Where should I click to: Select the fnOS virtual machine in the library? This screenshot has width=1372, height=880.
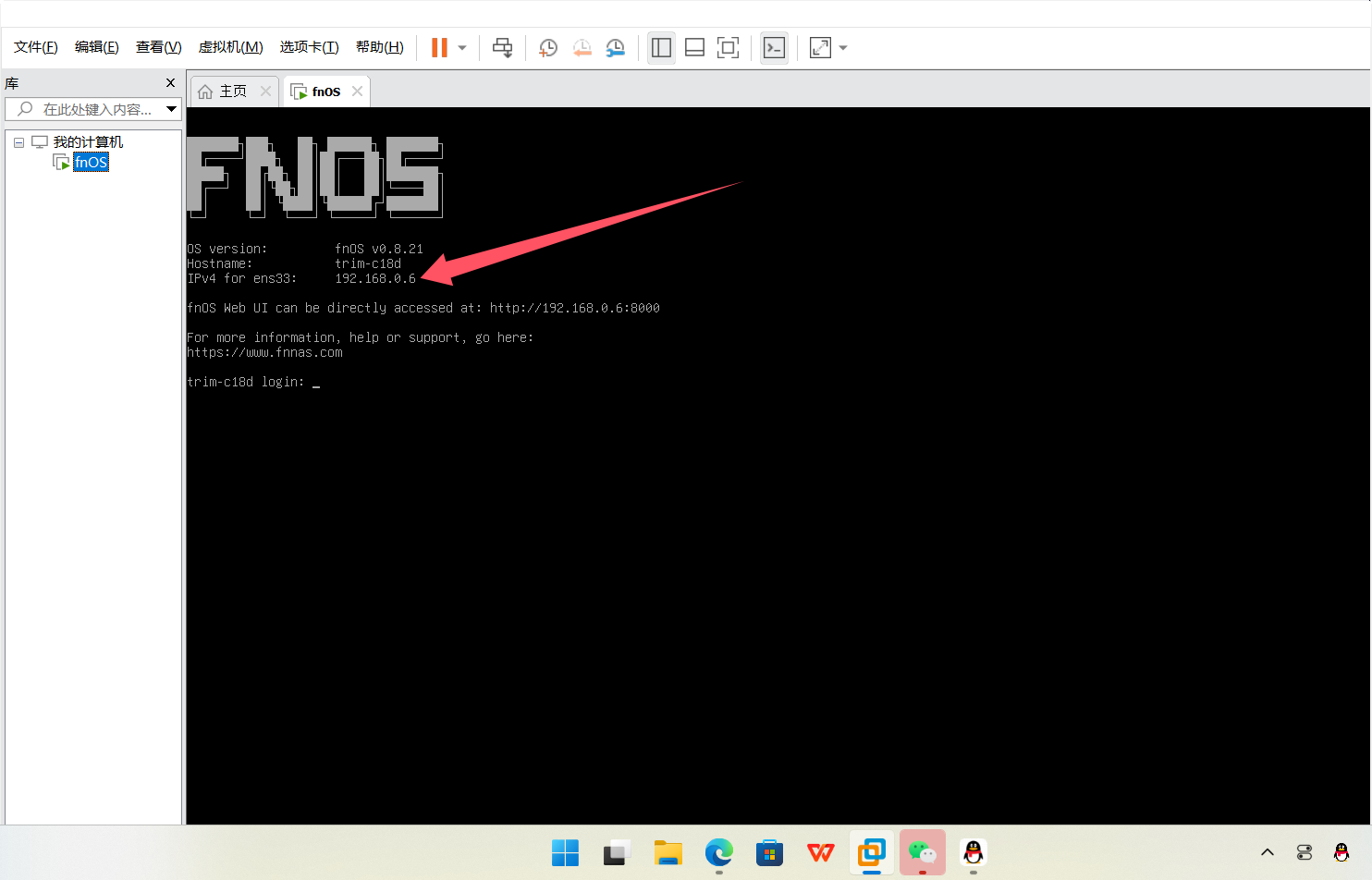[91, 163]
